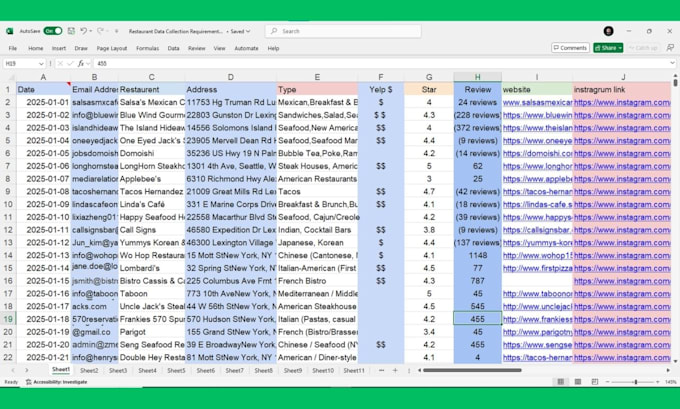Click the zoom out minus button
The width and height of the screenshot is (680, 409).
(x=607, y=382)
